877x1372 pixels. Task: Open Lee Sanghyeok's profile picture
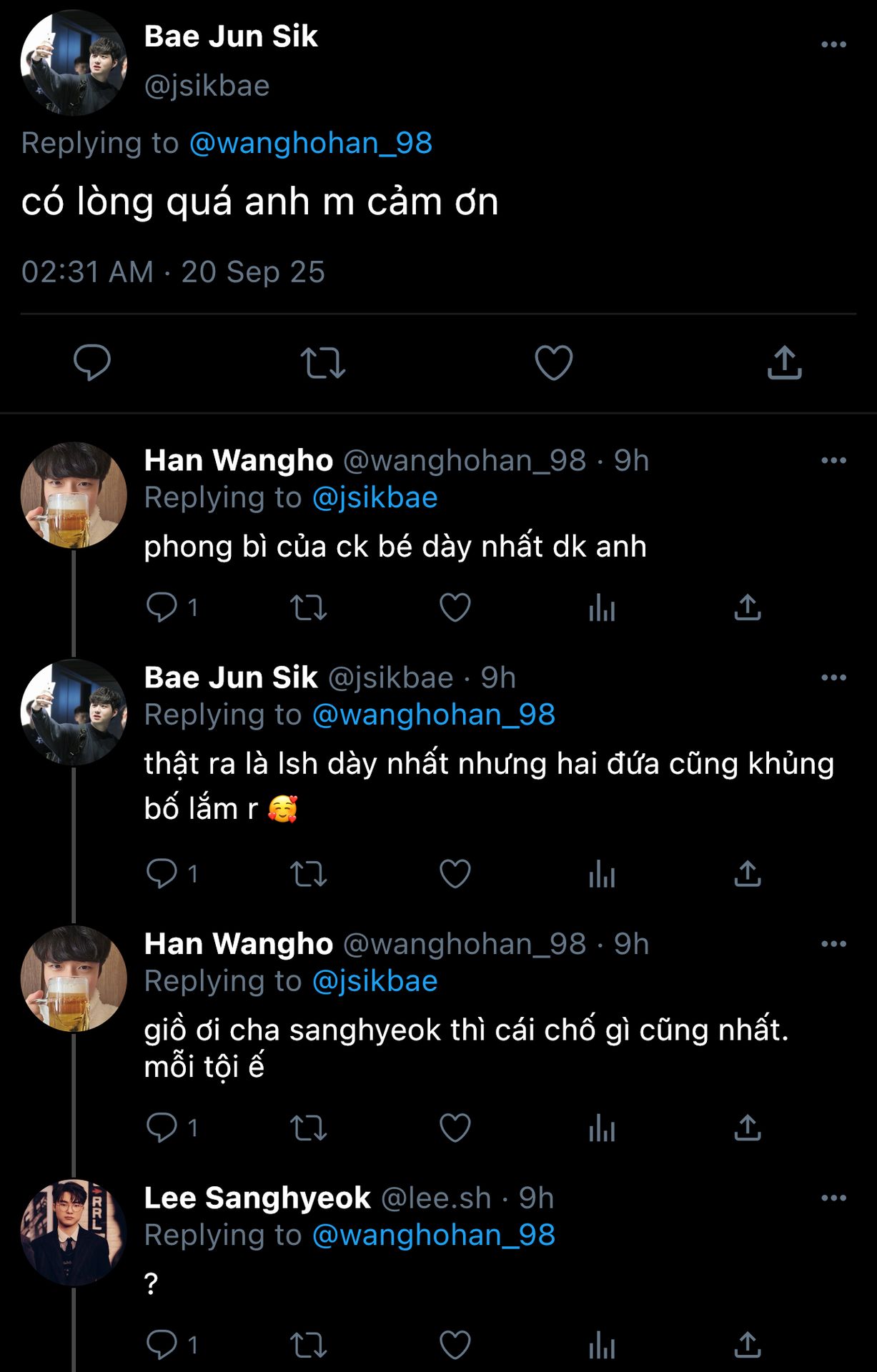point(74,1232)
